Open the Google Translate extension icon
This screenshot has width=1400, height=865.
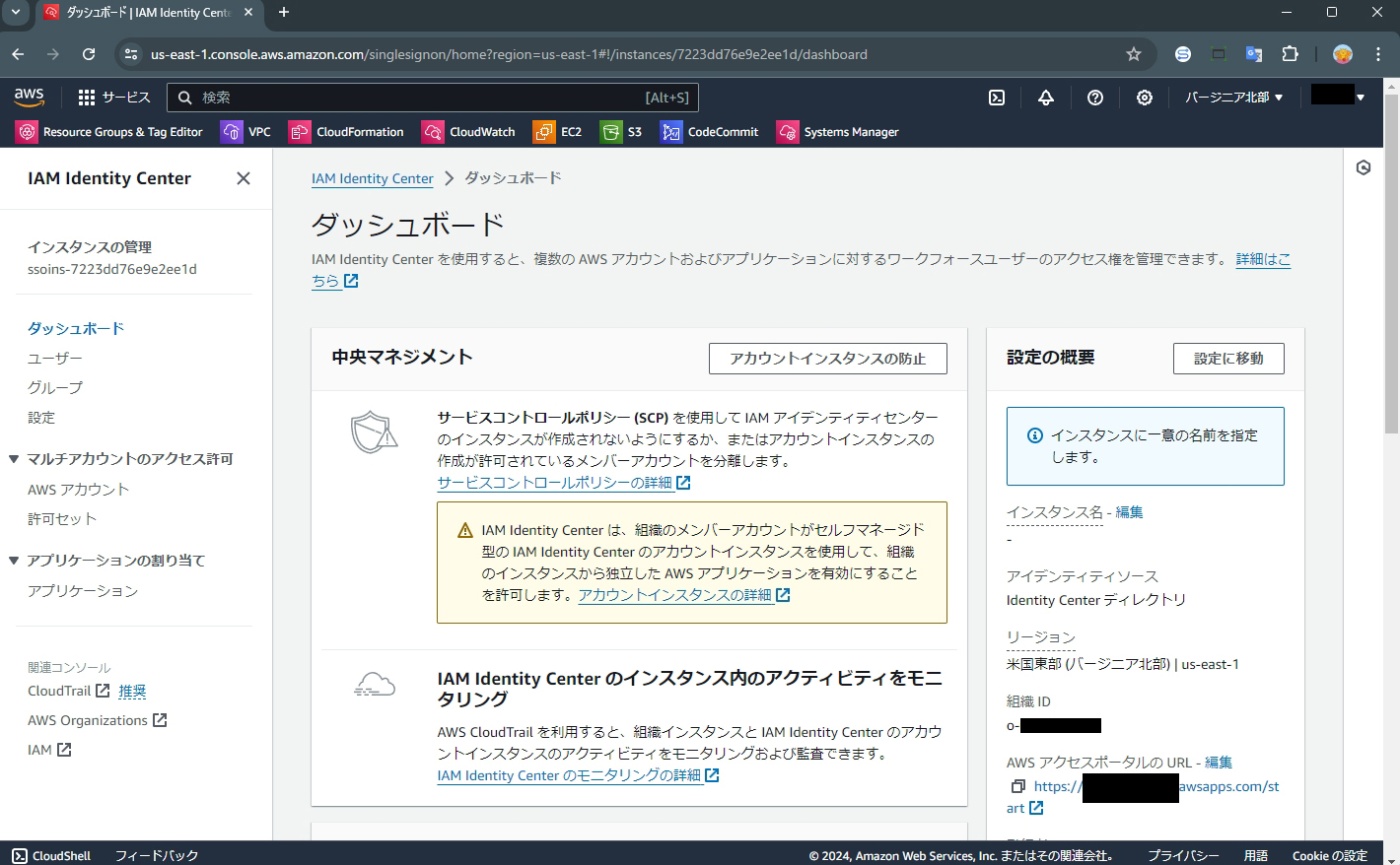[x=1254, y=54]
